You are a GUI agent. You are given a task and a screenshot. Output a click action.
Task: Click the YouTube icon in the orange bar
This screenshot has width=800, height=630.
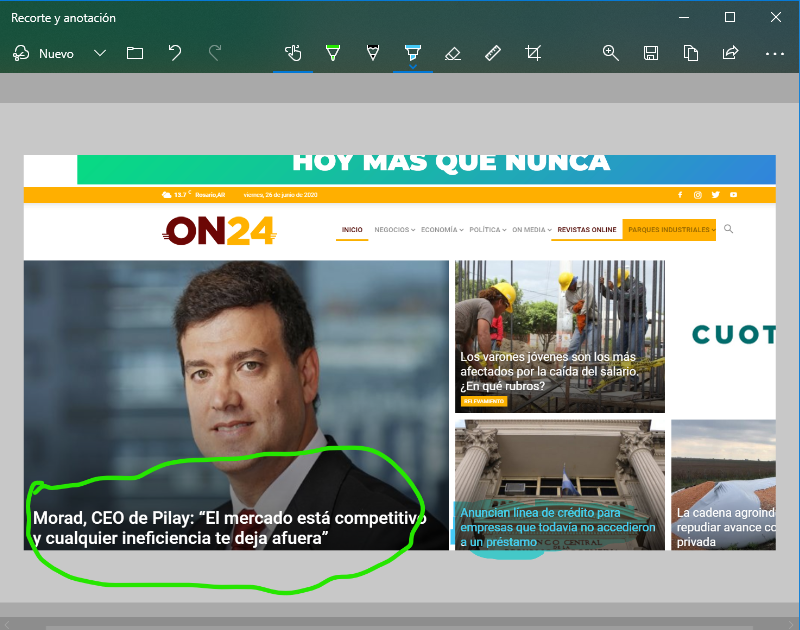click(733, 195)
